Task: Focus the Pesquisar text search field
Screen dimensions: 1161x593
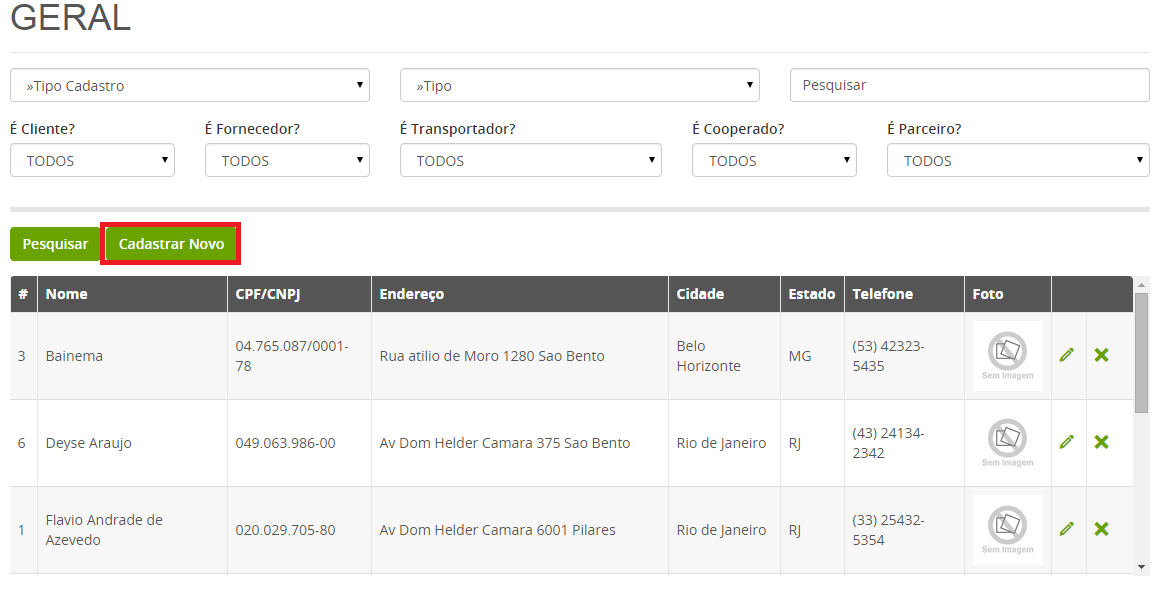Action: coord(970,85)
